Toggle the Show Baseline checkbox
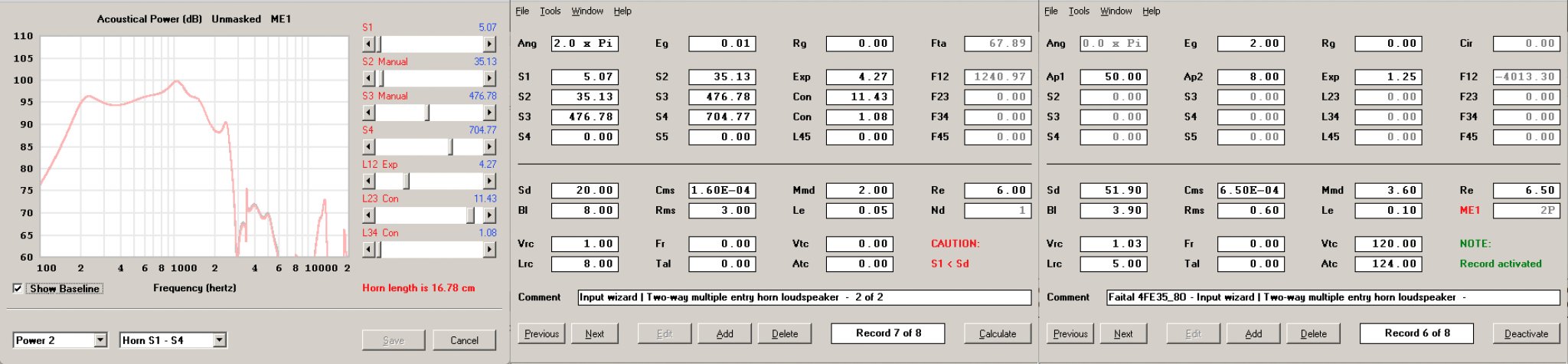1568x364 pixels. point(18,288)
